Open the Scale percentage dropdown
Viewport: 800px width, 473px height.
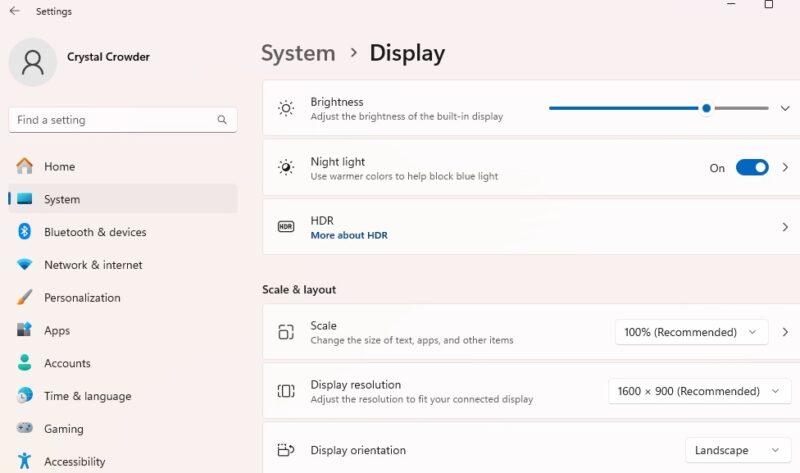(691, 332)
